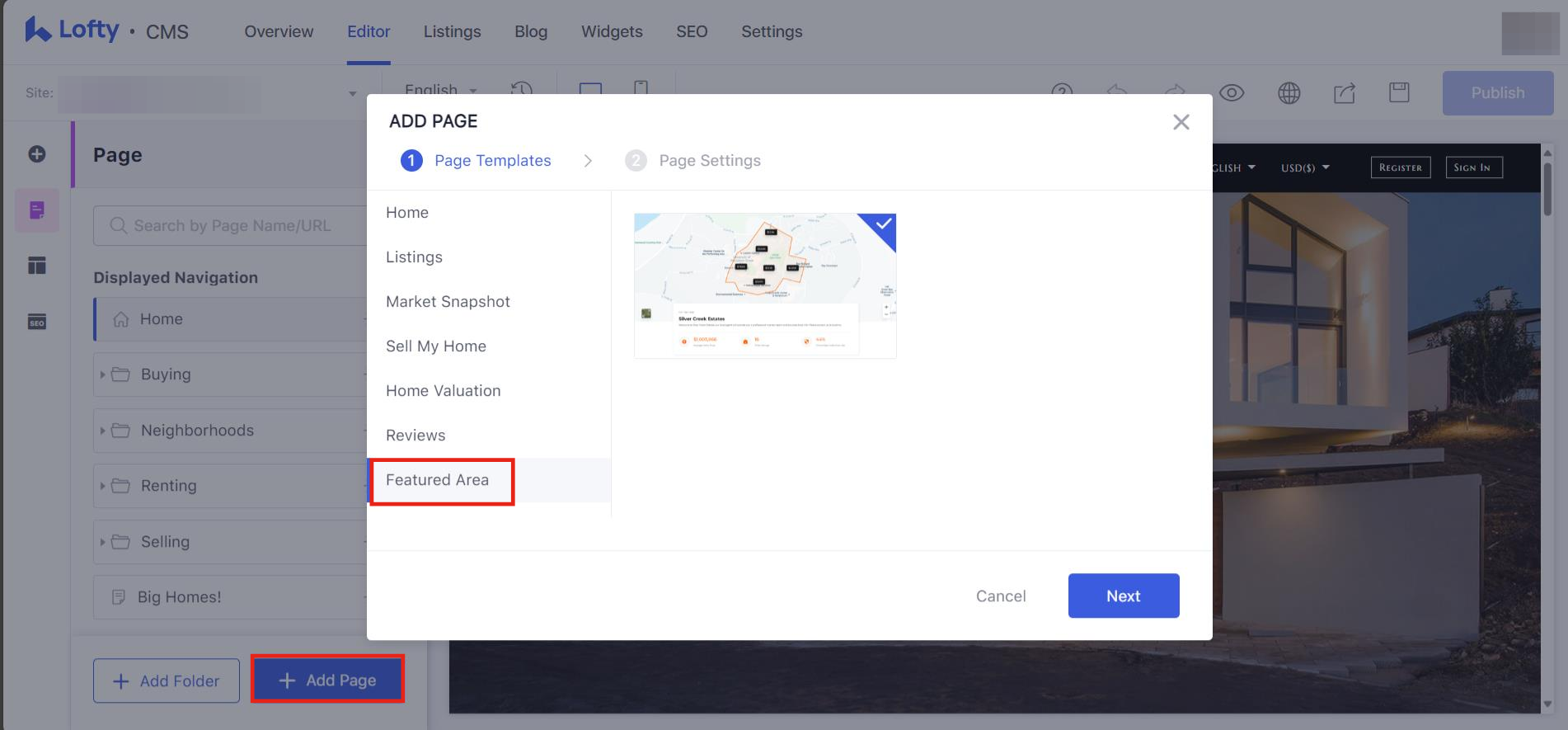Switch to the Listings tab in top menu
The height and width of the screenshot is (730, 1568).
click(x=452, y=31)
